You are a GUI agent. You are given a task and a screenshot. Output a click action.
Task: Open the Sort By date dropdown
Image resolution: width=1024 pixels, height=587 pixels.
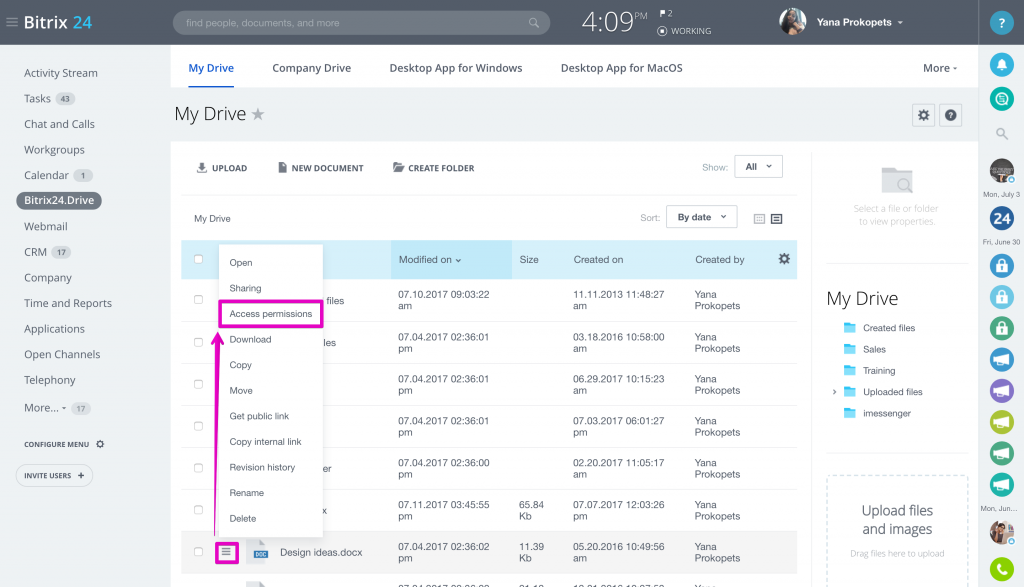tap(701, 217)
